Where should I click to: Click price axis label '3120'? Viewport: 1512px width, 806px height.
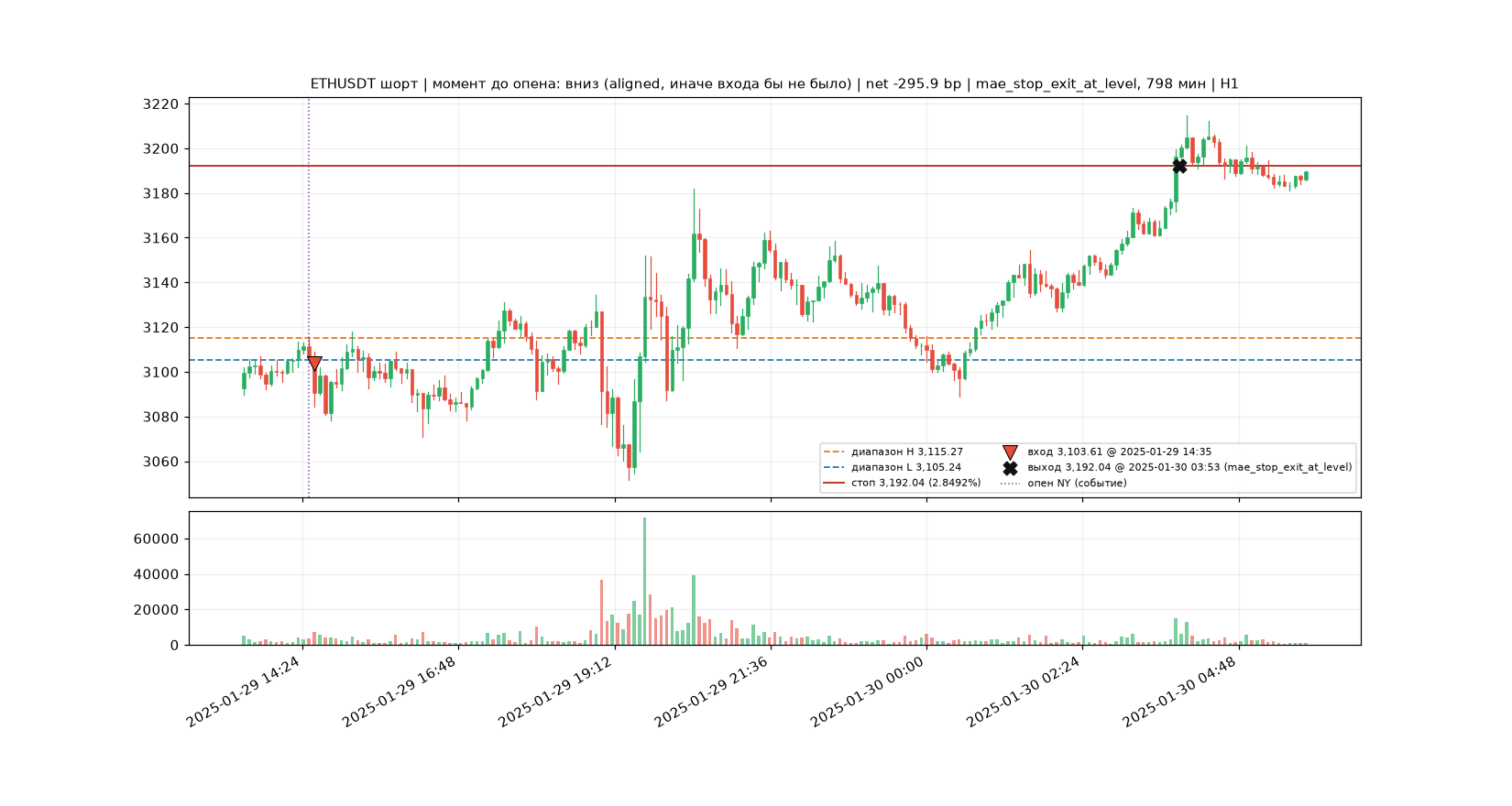160,328
